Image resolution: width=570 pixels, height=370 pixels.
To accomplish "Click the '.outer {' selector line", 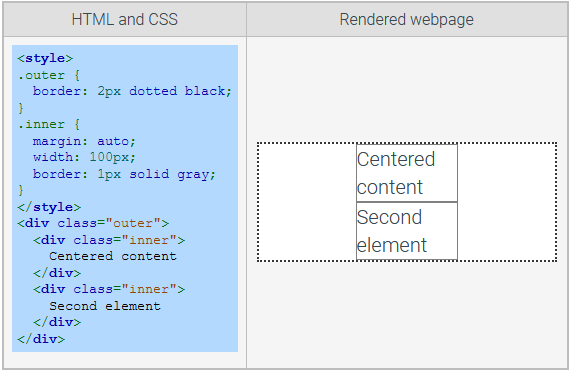I will pos(49,75).
